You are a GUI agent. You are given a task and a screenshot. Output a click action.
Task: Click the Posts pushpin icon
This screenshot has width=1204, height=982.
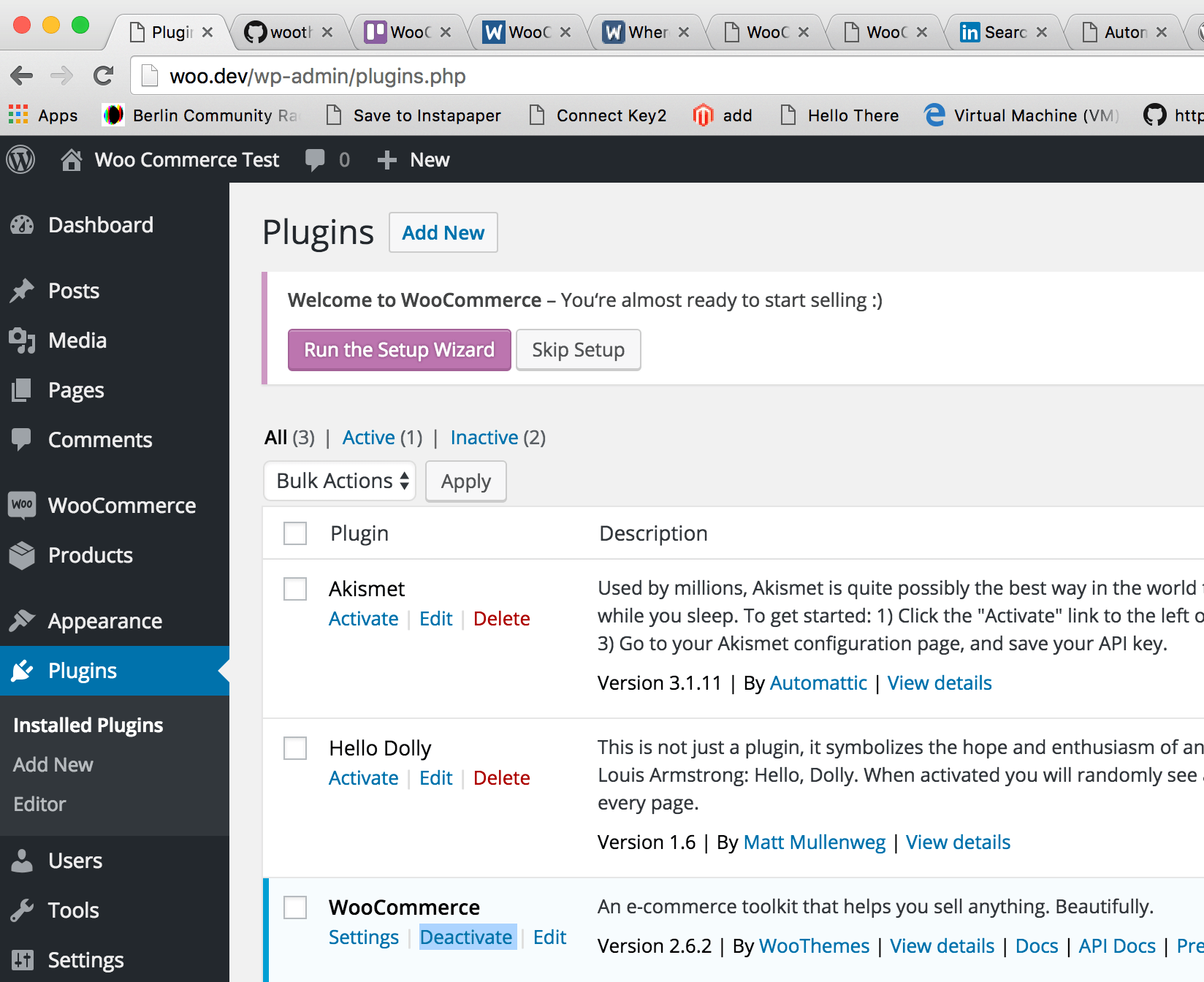pyautogui.click(x=22, y=291)
